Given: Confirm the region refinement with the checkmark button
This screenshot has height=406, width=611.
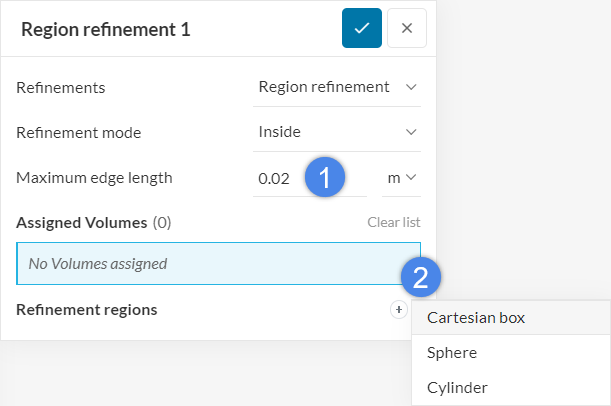Looking at the screenshot, I should coord(362,28).
